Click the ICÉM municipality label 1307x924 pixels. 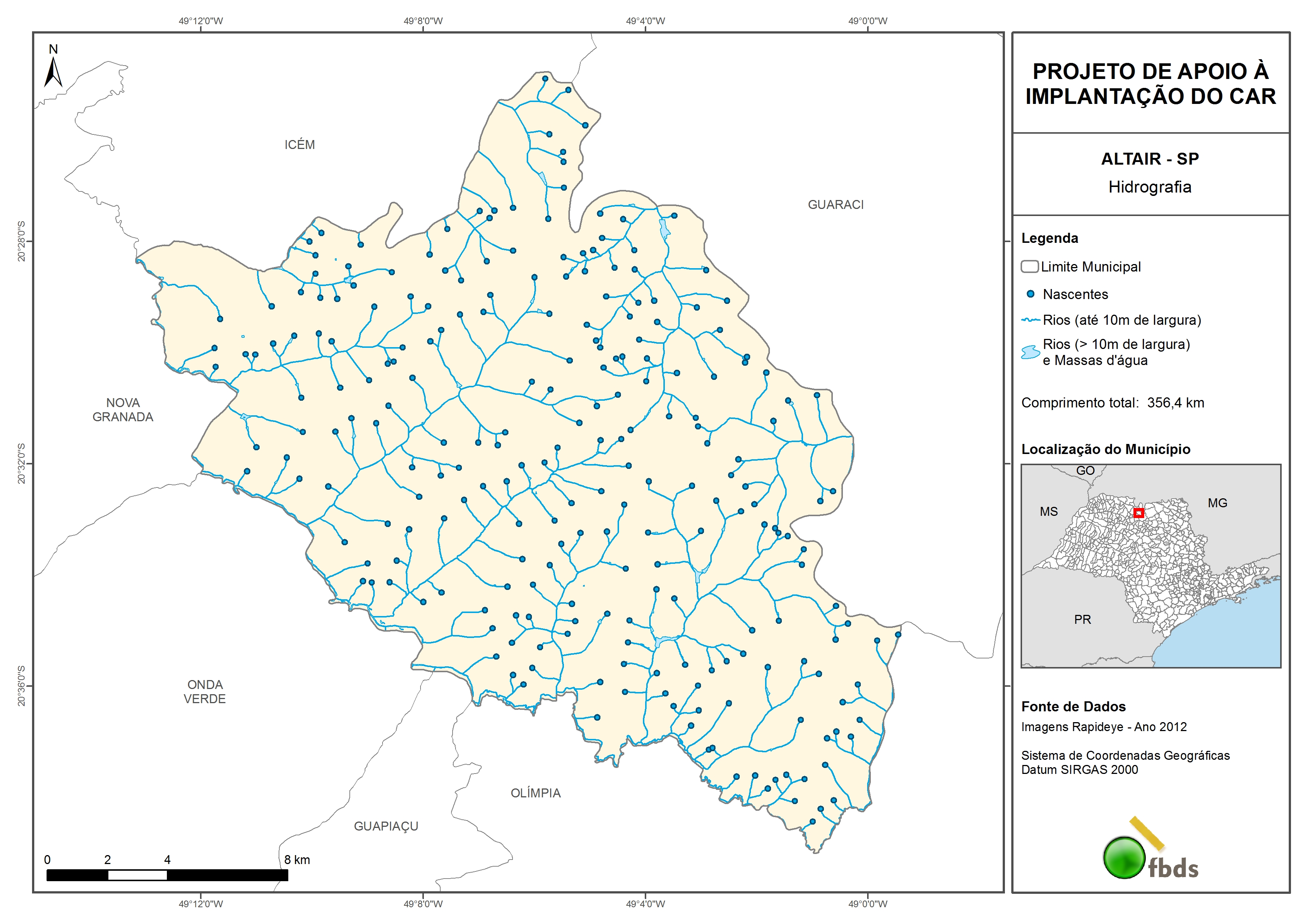(299, 145)
